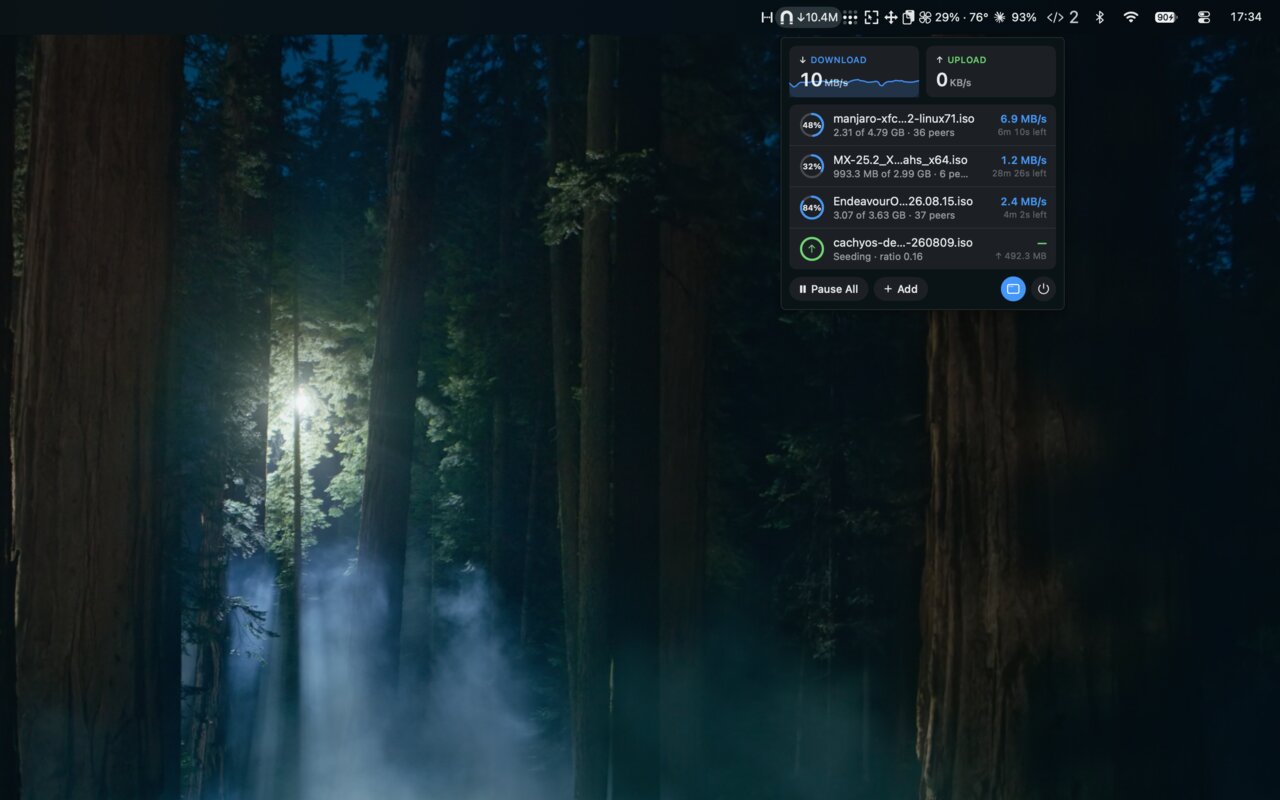The image size is (1280, 800).
Task: Click the 32% progress ring for MX-25.2
Action: (812, 166)
